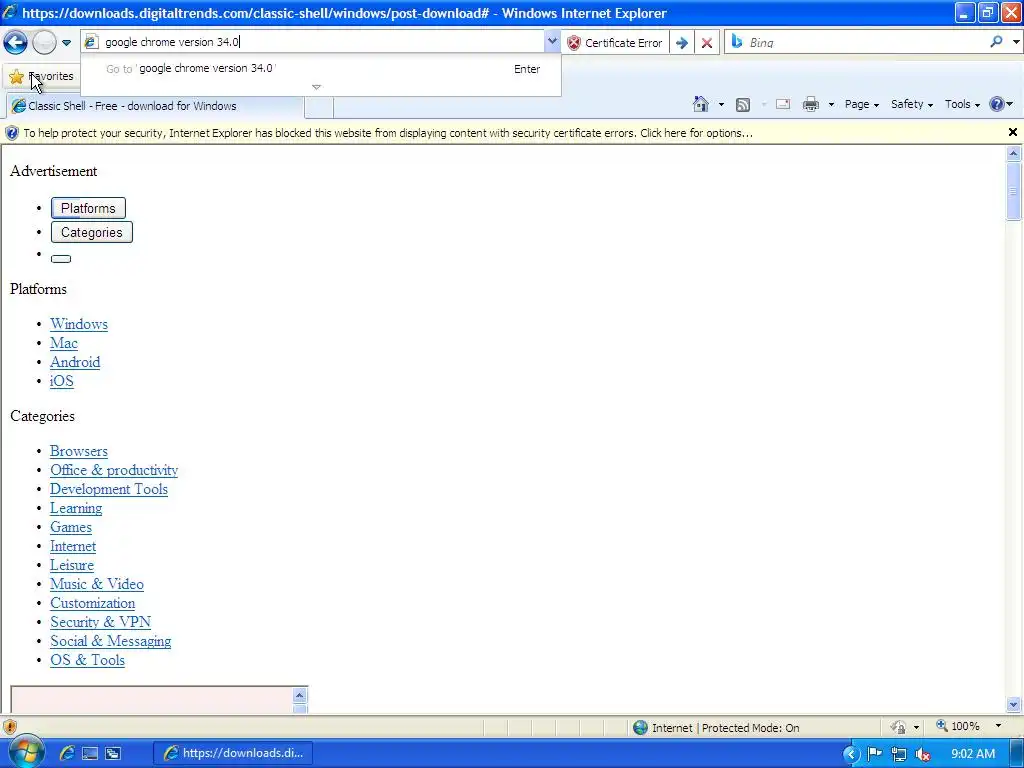Open Music & Video link
The height and width of the screenshot is (768, 1024).
tap(97, 584)
